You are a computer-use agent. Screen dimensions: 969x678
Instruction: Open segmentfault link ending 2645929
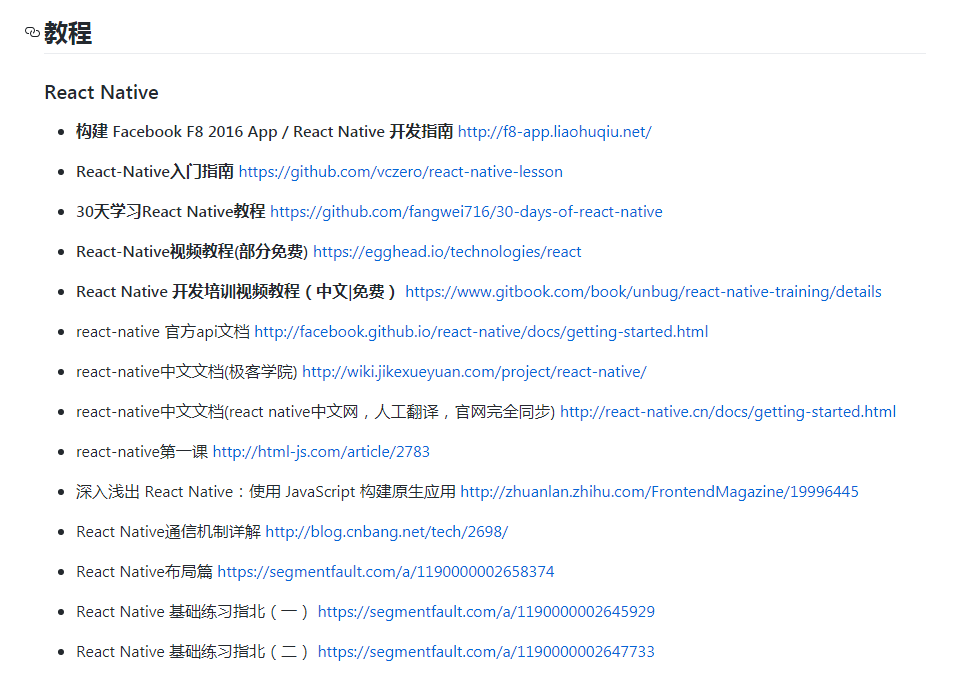486,612
